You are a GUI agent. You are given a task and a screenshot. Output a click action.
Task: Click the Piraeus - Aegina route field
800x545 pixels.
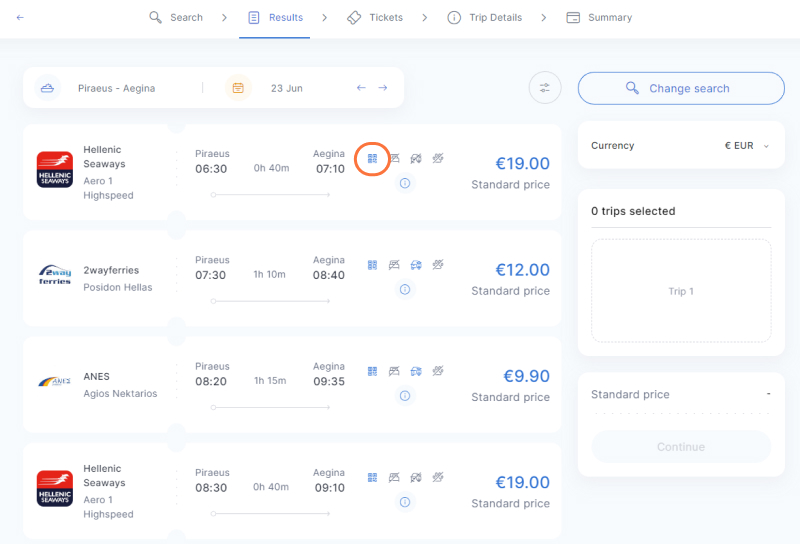tap(116, 88)
